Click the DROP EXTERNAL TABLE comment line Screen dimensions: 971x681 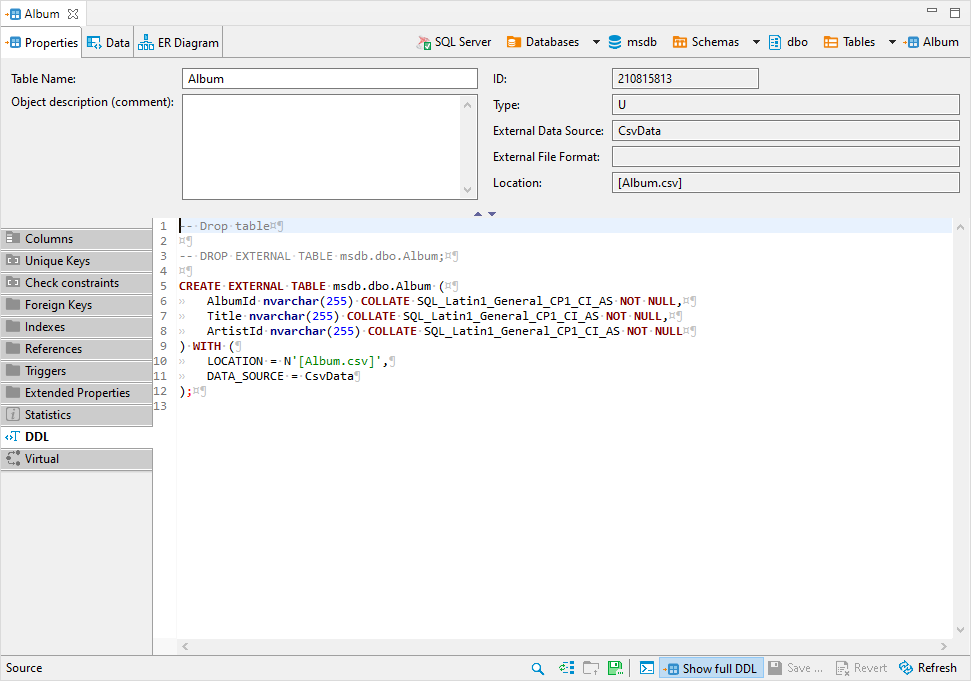click(318, 256)
